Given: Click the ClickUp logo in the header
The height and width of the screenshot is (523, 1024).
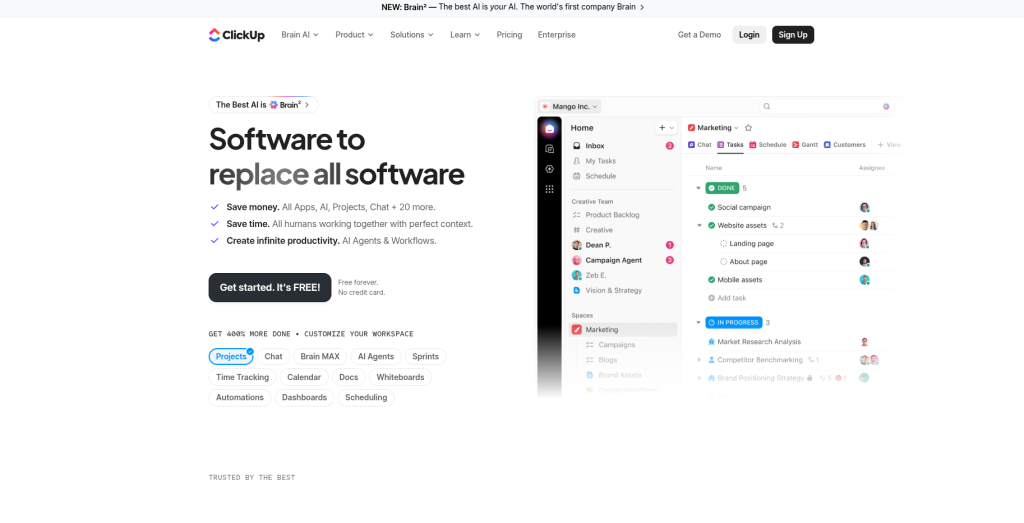Looking at the screenshot, I should click(x=236, y=35).
